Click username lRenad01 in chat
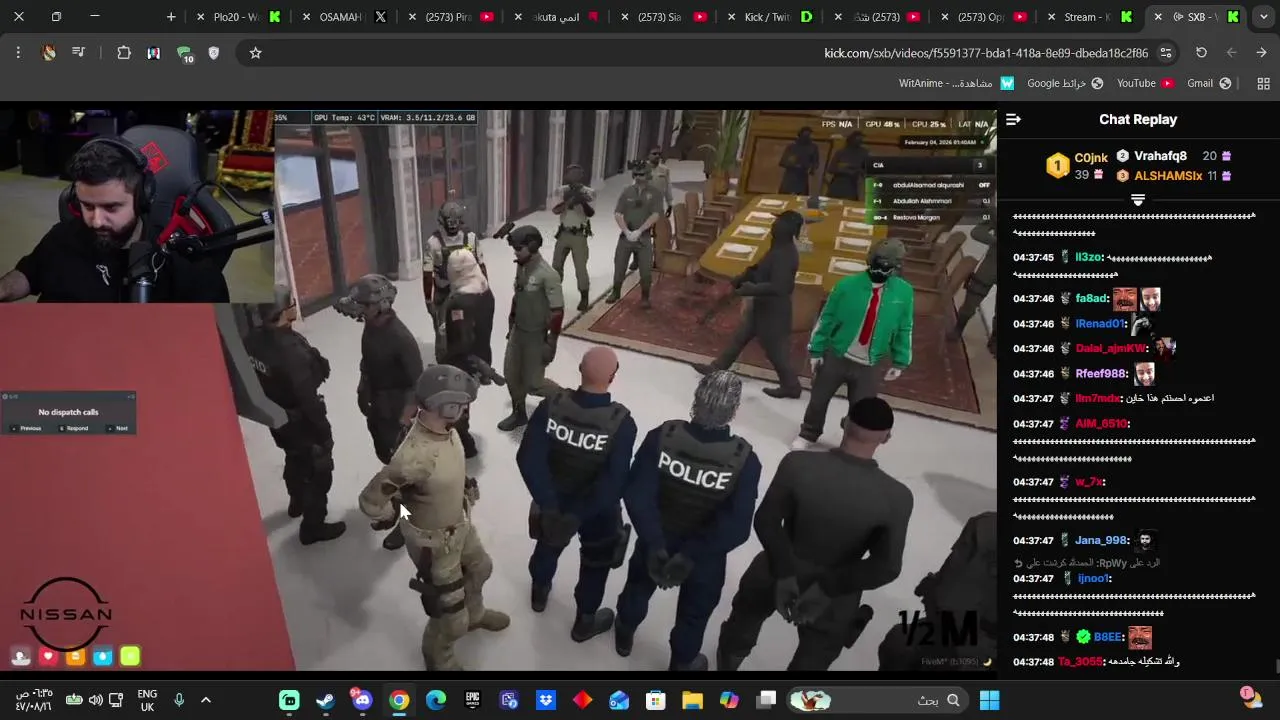 point(1100,324)
